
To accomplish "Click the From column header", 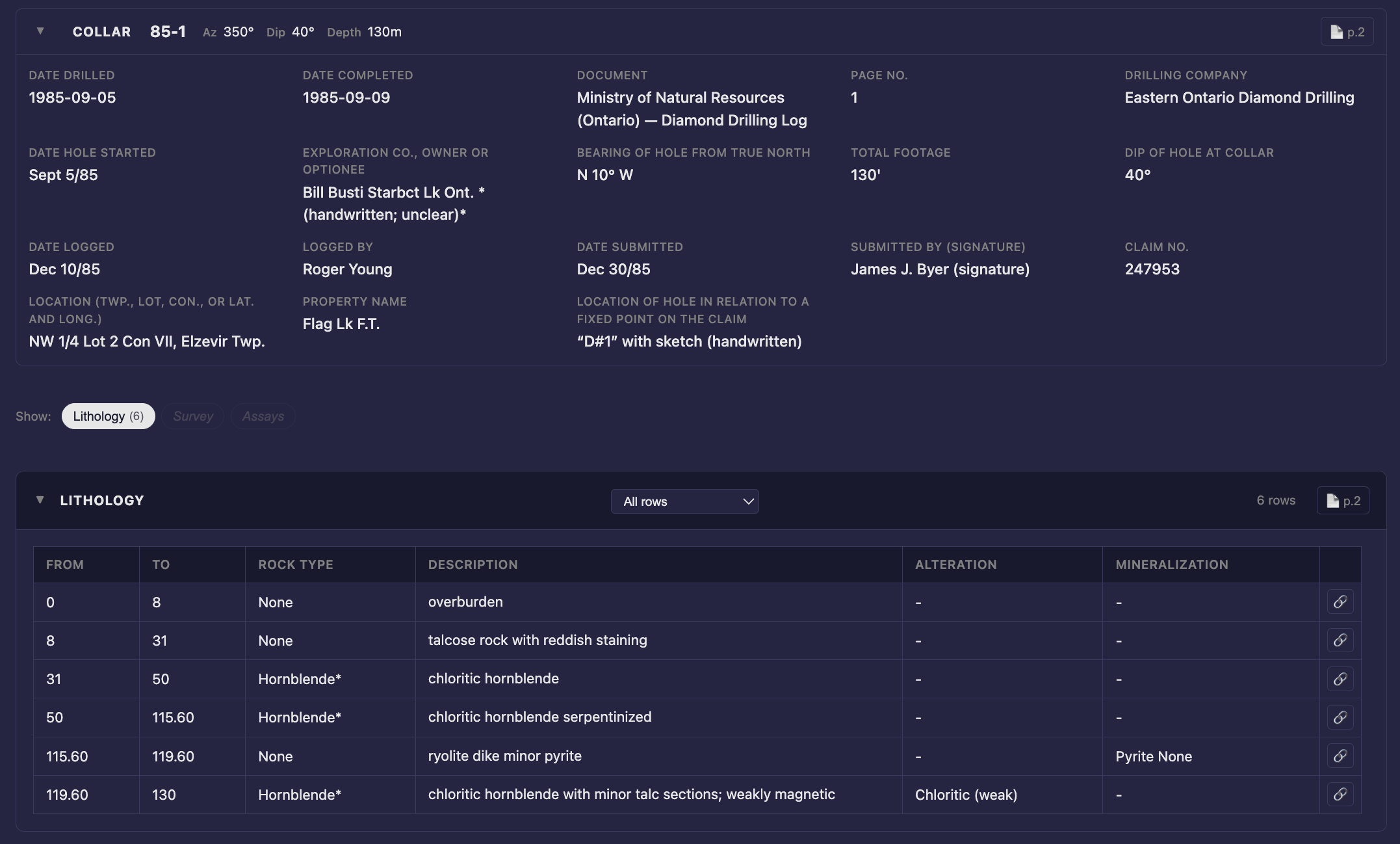I will pyautogui.click(x=65, y=564).
